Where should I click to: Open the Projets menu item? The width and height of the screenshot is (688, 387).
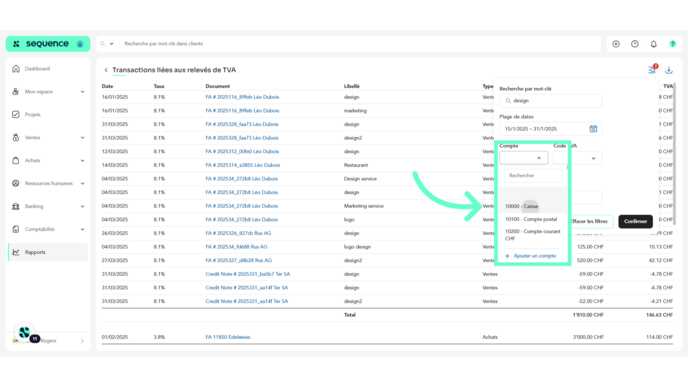pyautogui.click(x=32, y=115)
